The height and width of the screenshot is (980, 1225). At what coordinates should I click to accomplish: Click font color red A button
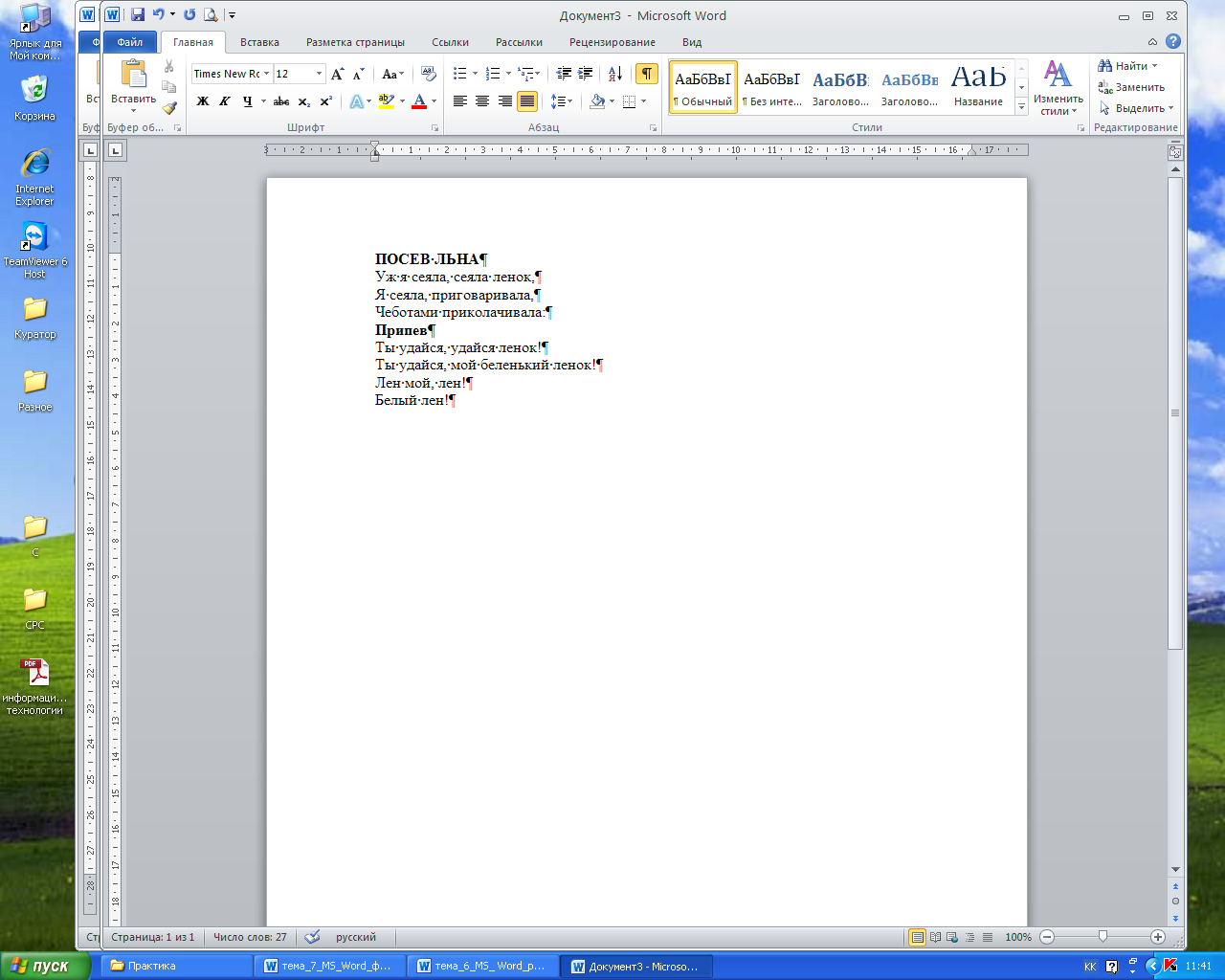pyautogui.click(x=418, y=101)
